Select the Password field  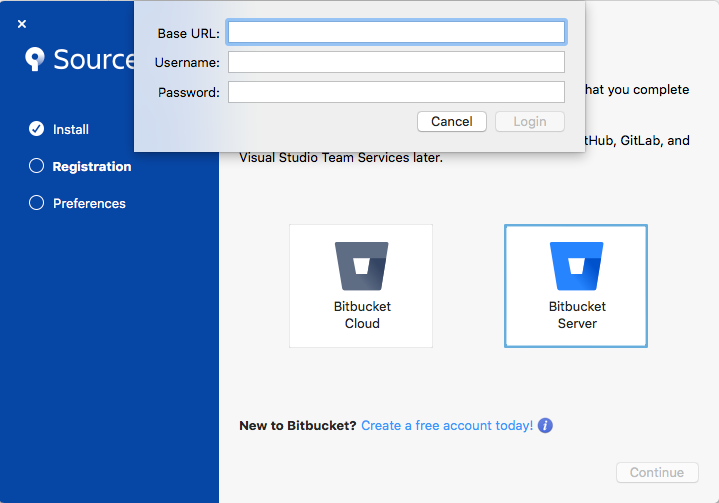pos(396,92)
